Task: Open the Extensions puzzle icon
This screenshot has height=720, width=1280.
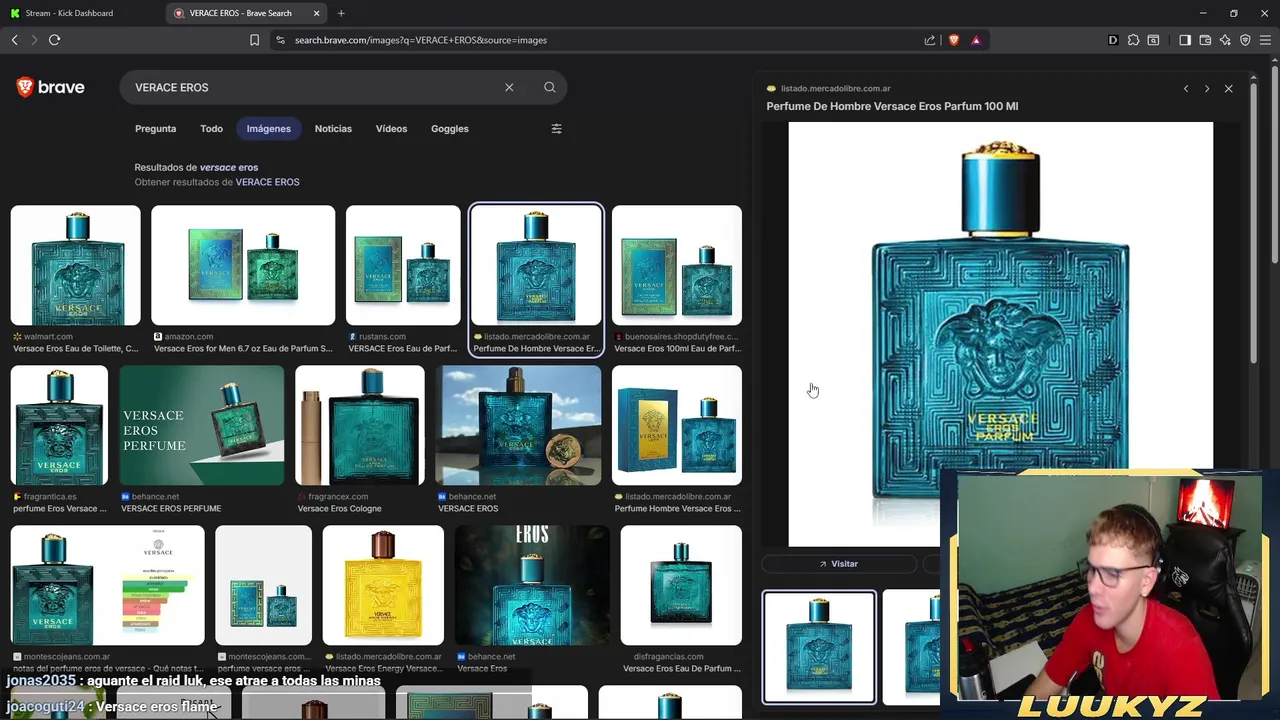Action: click(x=1133, y=40)
